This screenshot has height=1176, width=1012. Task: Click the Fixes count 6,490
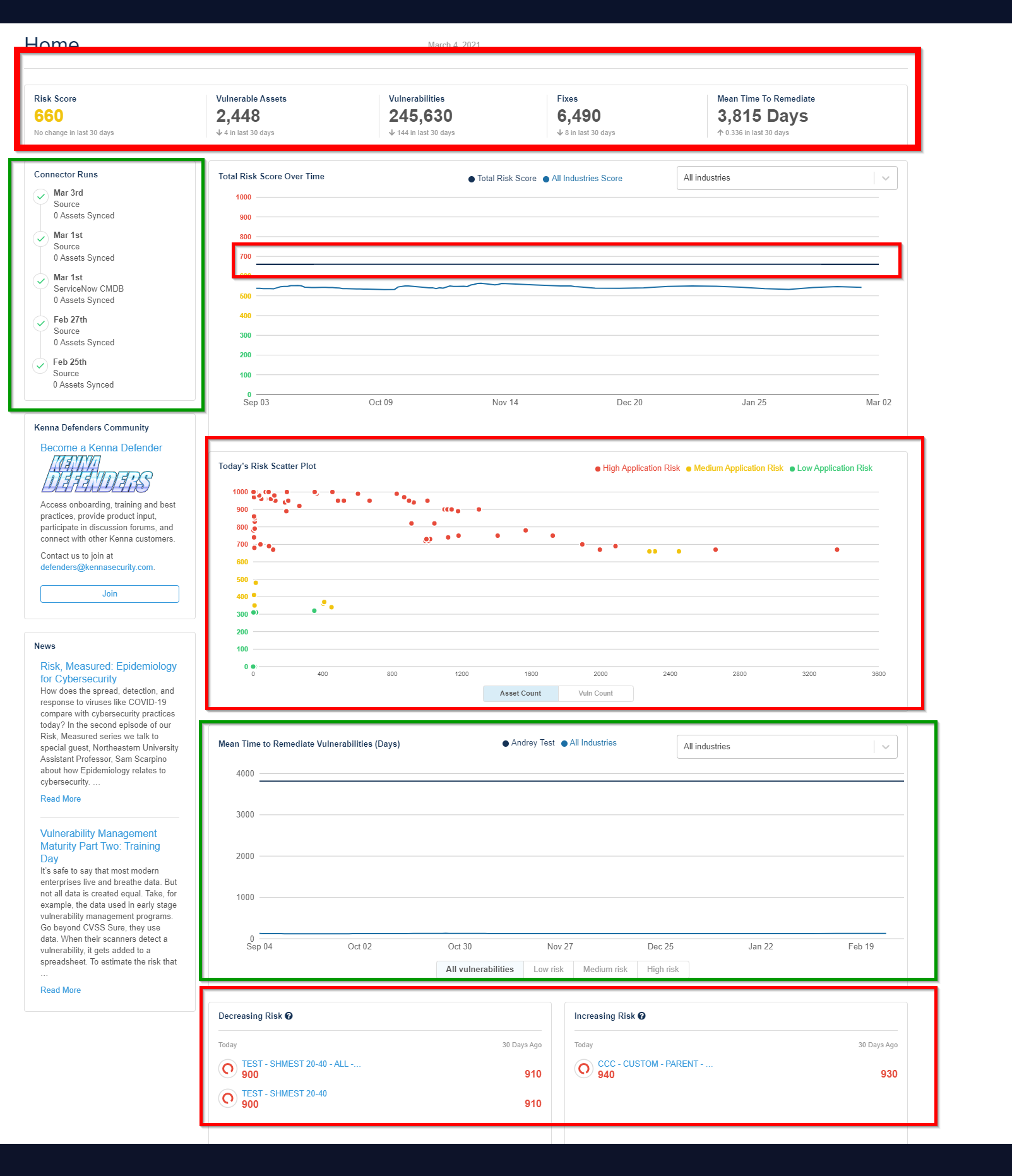579,116
